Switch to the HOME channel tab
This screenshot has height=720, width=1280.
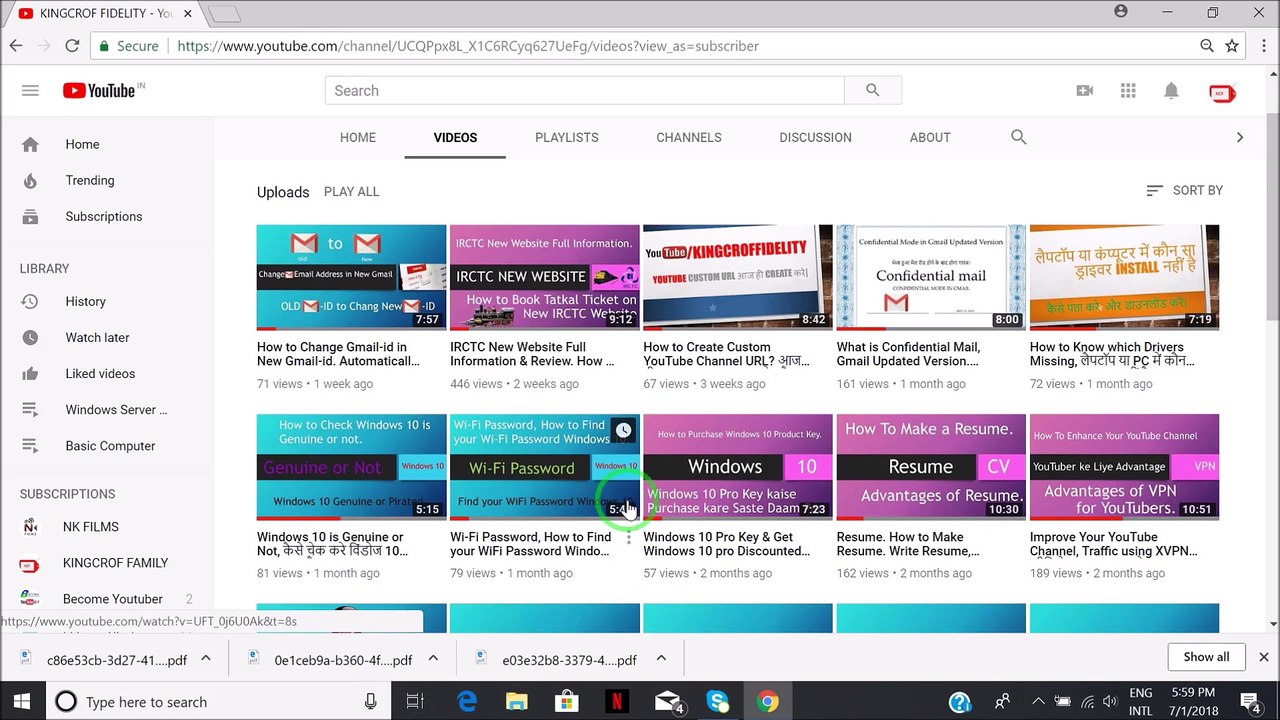point(358,137)
